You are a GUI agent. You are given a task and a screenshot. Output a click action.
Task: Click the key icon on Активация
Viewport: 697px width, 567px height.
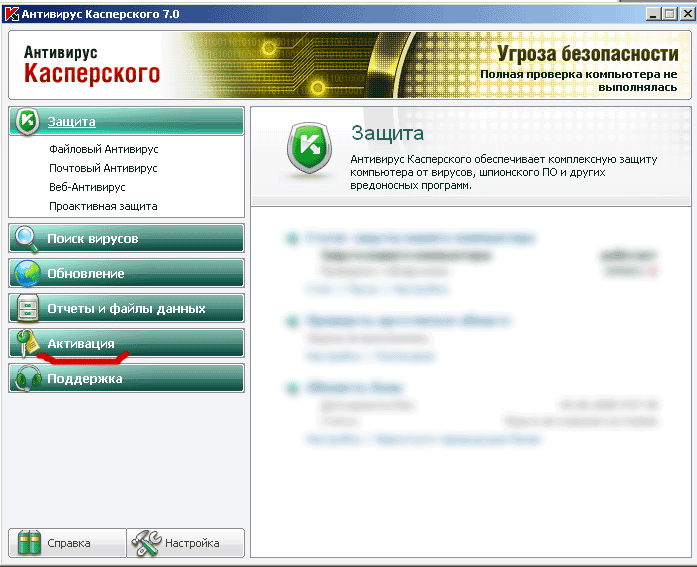28,343
